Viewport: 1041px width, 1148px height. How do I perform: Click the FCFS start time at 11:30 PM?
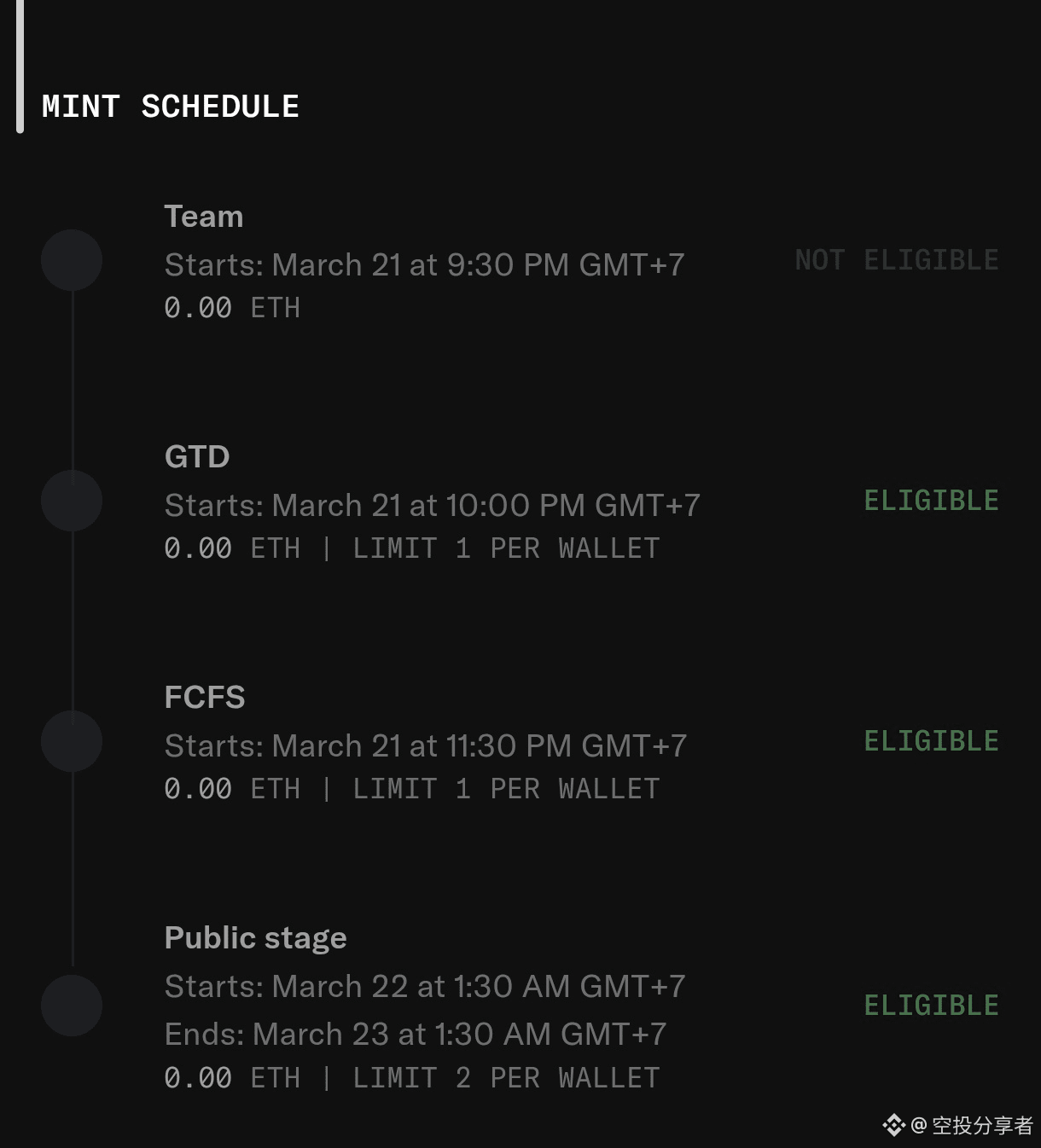point(425,746)
